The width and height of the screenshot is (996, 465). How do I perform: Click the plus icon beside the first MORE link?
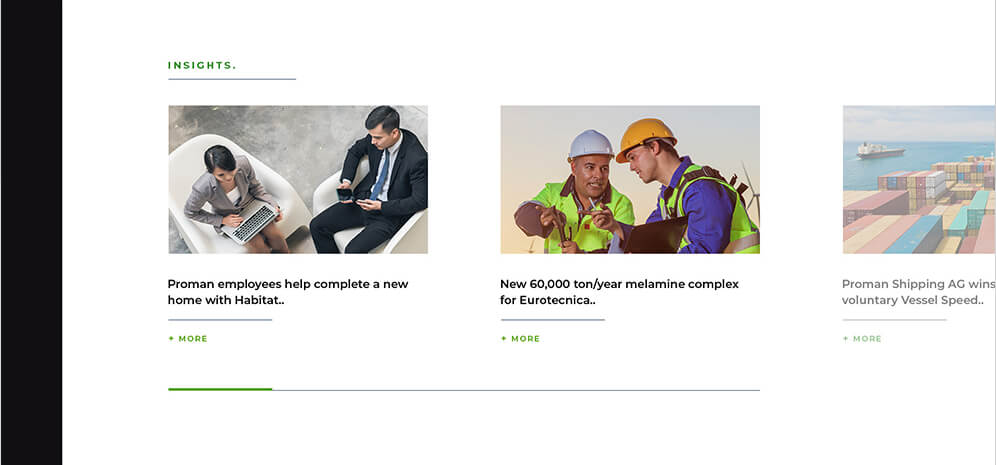coord(171,339)
